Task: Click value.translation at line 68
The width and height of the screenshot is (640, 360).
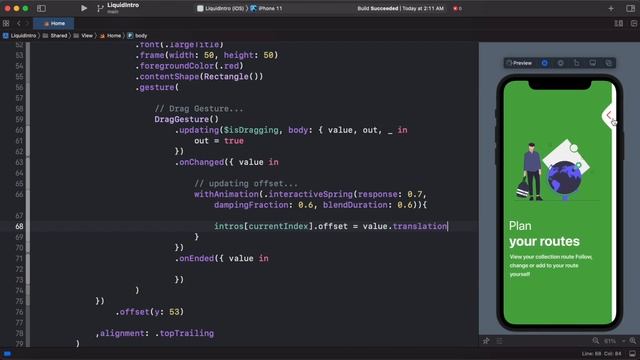Action: click(405, 227)
